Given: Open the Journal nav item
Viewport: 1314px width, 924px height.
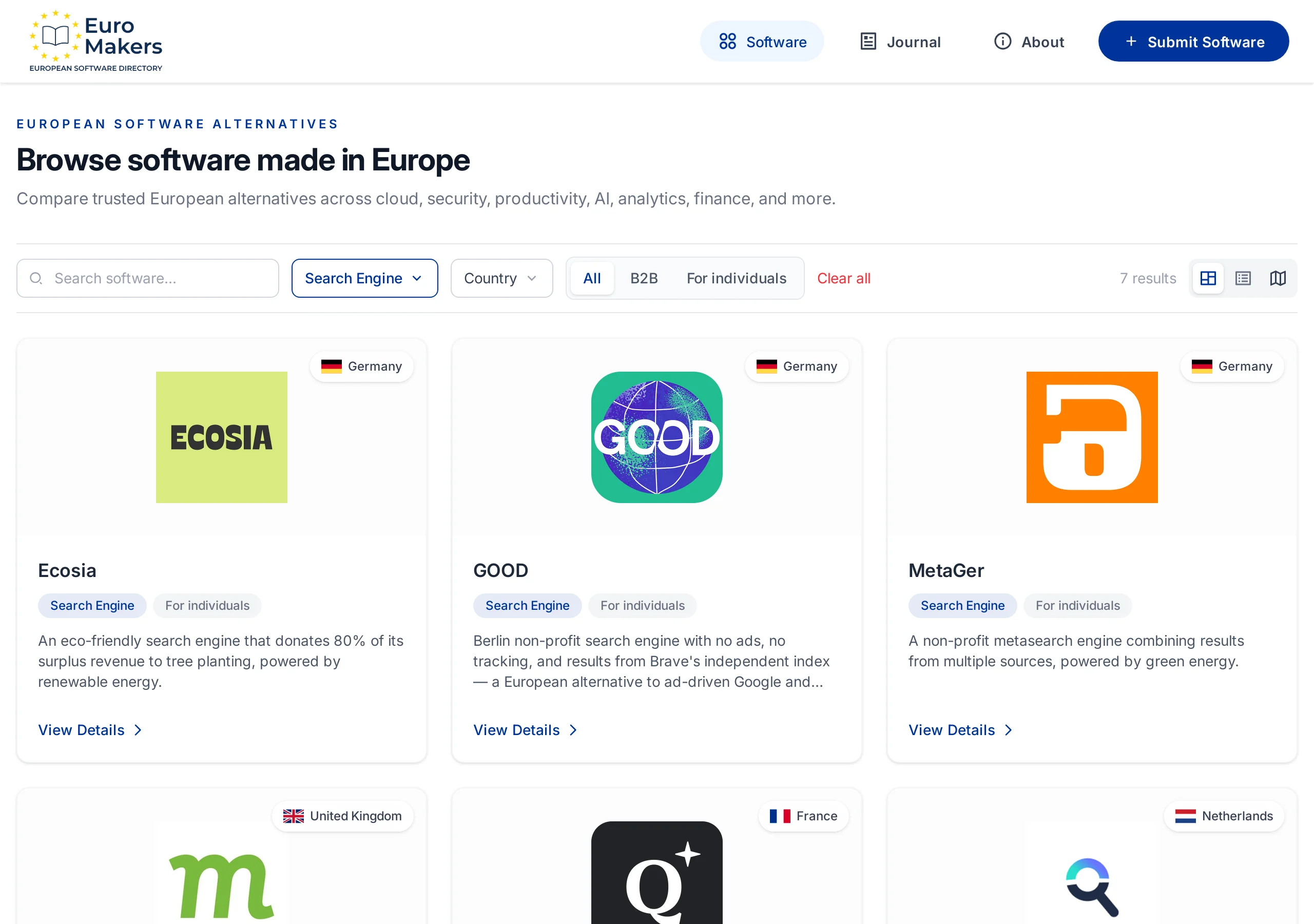Looking at the screenshot, I should [901, 41].
